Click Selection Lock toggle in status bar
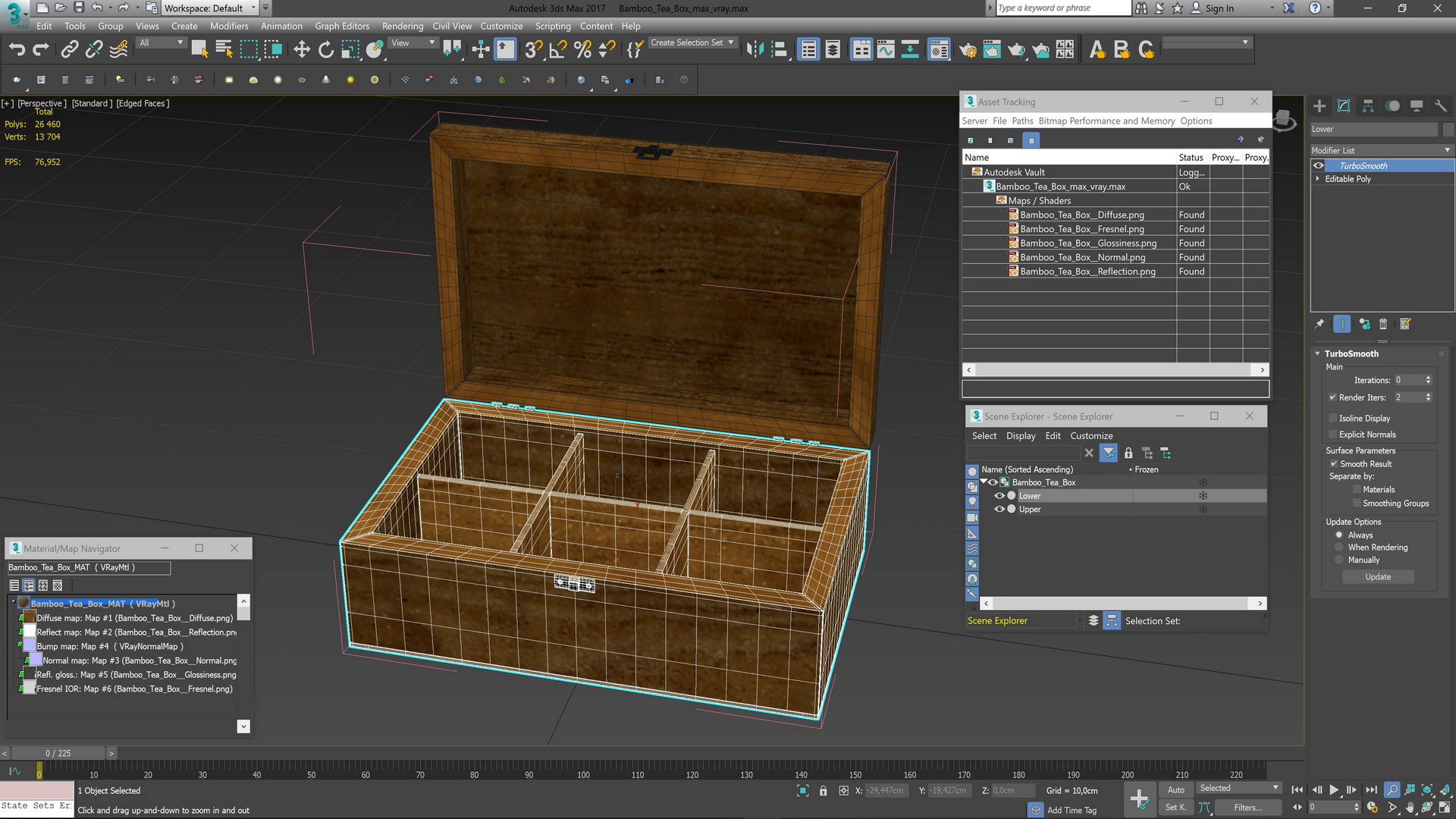Screen dimensions: 1456x819 point(824,791)
